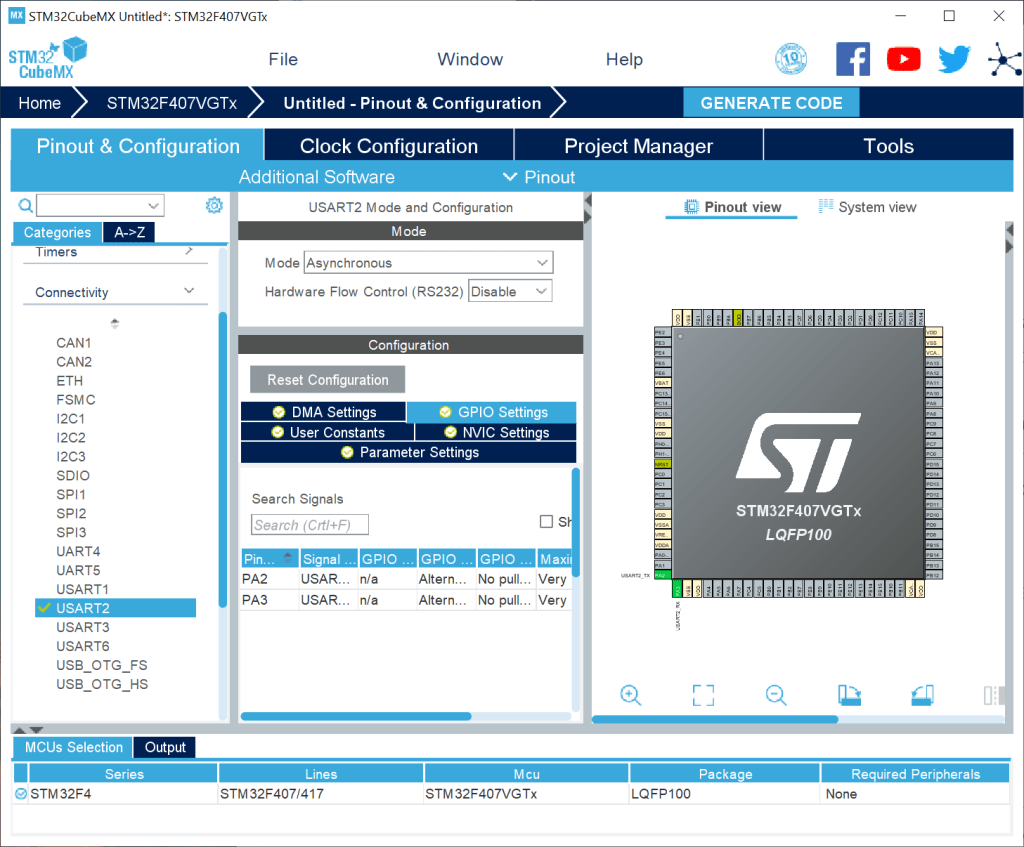Tick the checkbox next to Search Signals
1024x847 pixels.
[546, 521]
